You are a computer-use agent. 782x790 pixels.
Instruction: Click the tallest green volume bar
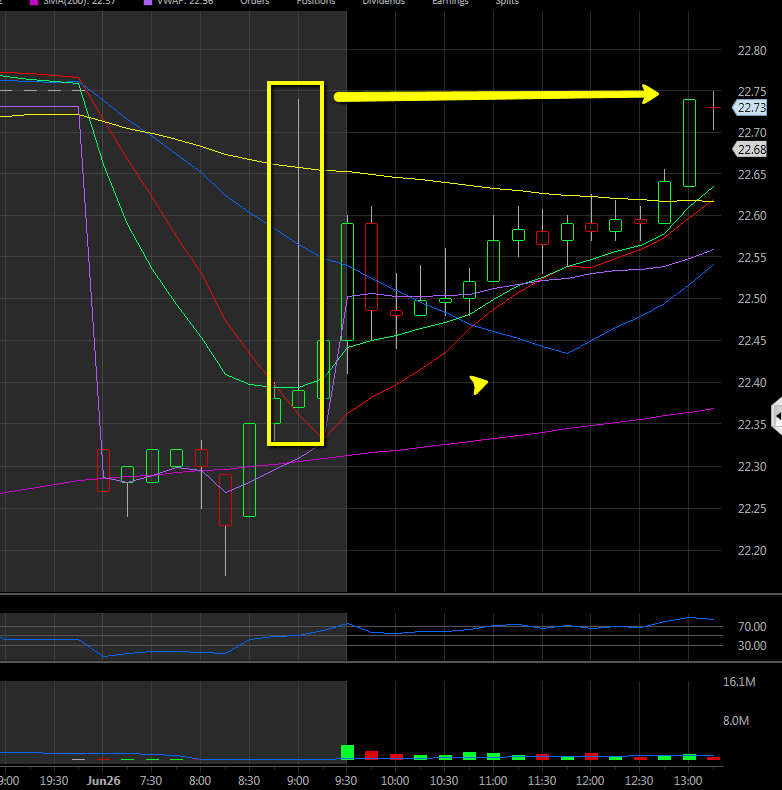(347, 751)
